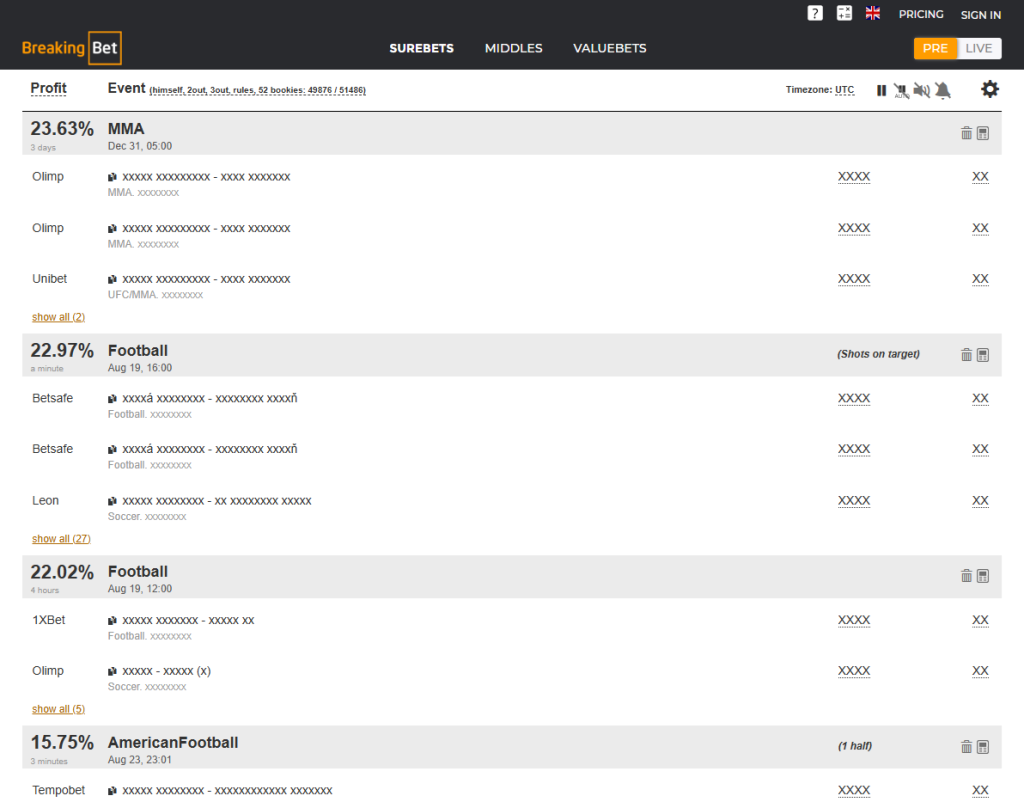Change the Timezone UTC setting
This screenshot has height=802, width=1024.
(844, 90)
